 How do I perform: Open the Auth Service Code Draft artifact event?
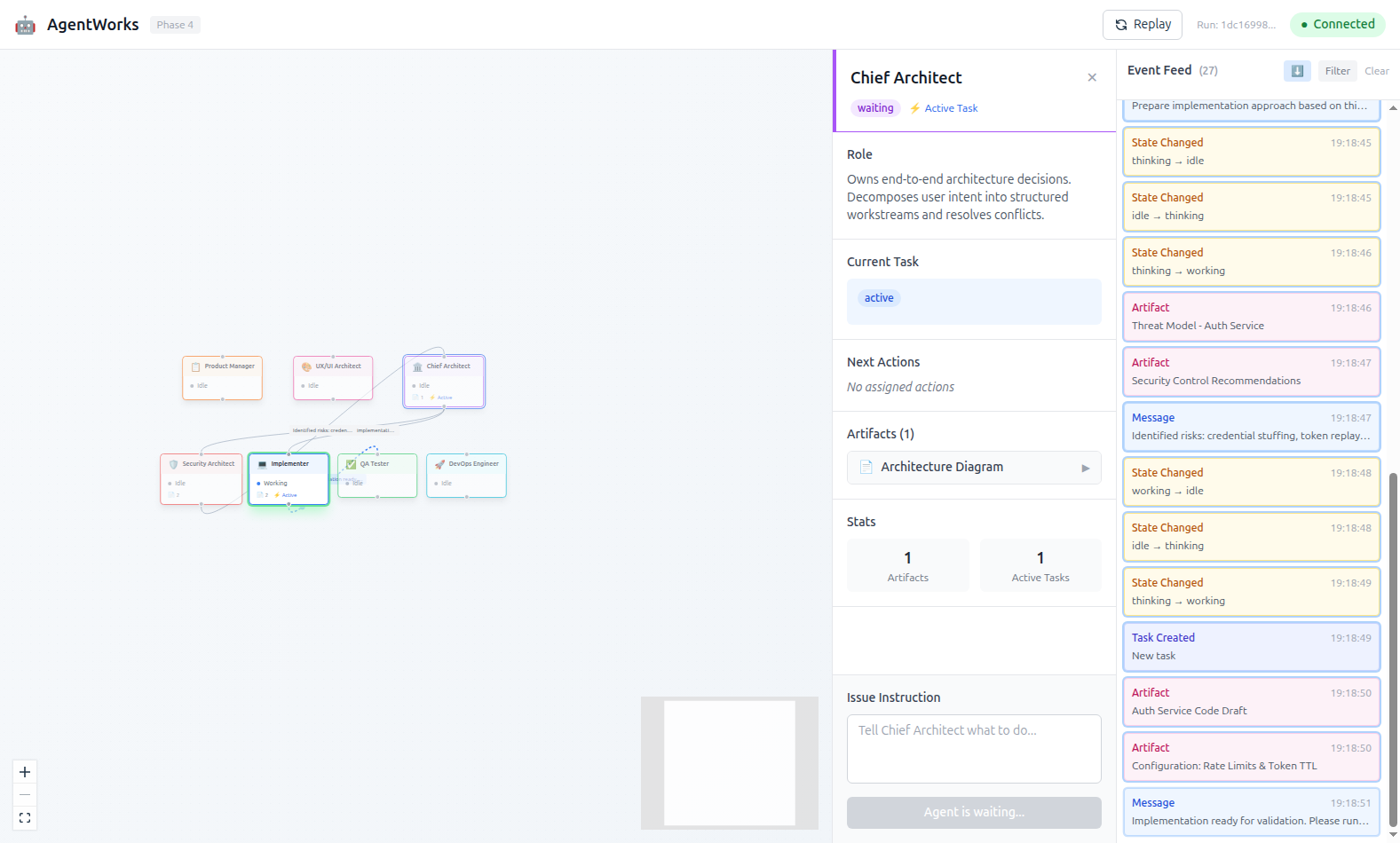1251,702
